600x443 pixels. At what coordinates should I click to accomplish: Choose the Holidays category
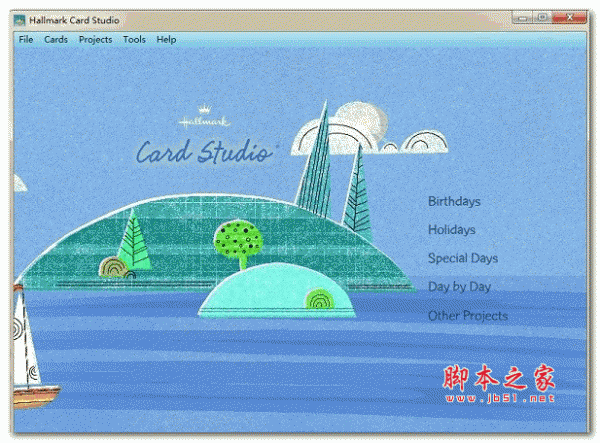pos(452,230)
